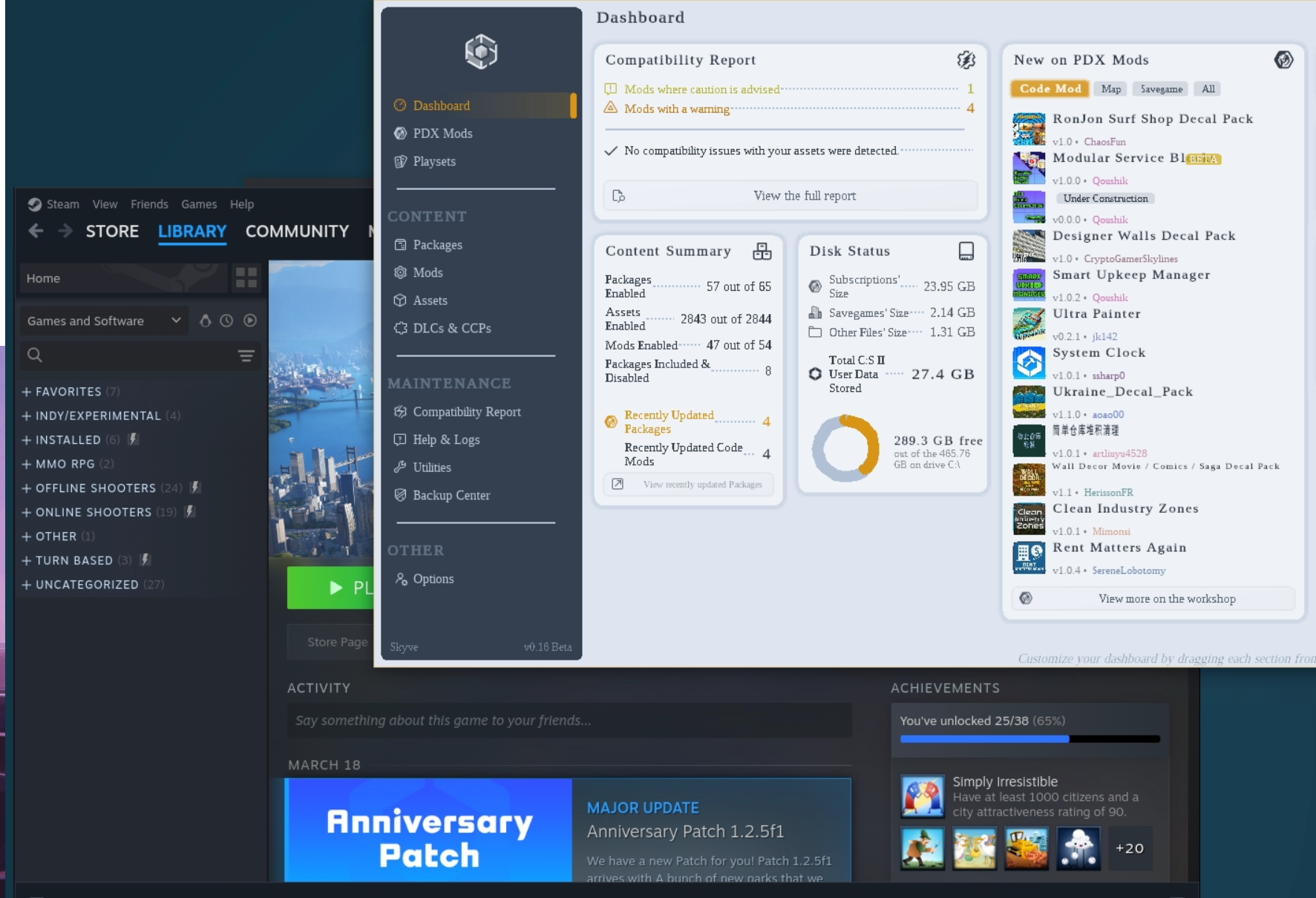Click Mods where caution is advised row
This screenshot has width=1316, height=898.
[789, 89]
